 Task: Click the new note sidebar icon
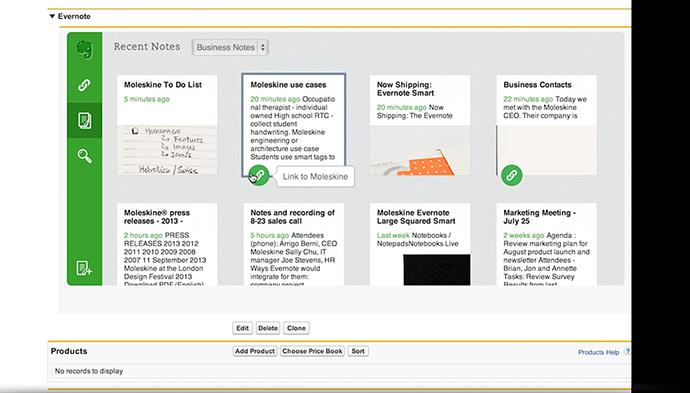click(84, 268)
